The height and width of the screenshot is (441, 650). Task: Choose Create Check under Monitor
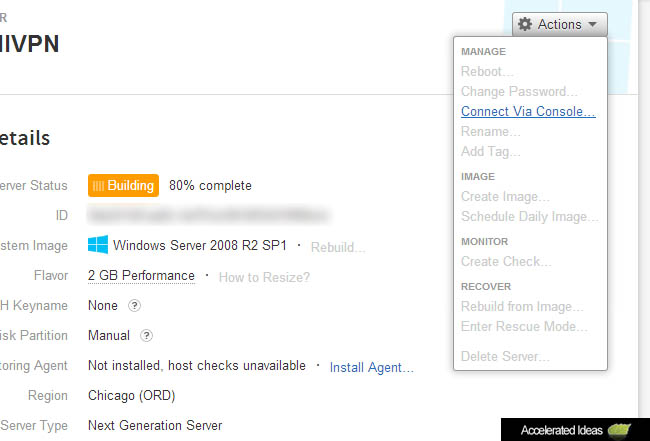tap(506, 262)
